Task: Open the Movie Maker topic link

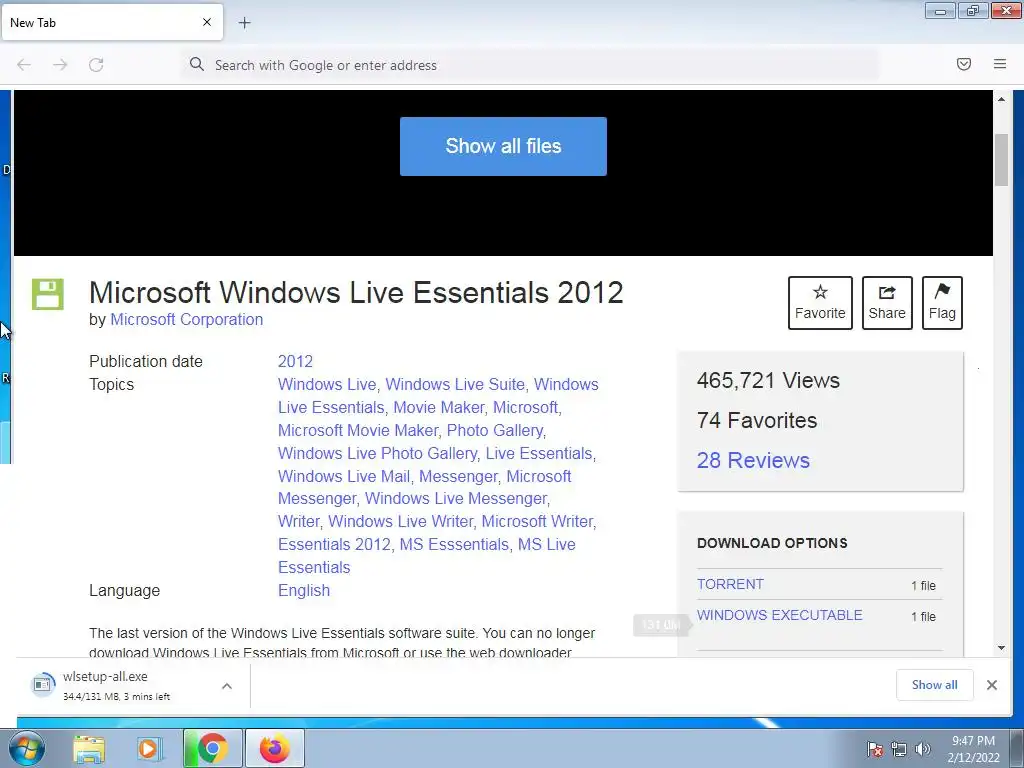Action: point(439,408)
